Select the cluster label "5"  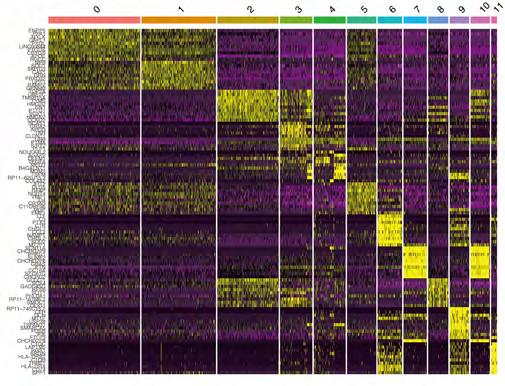364,9
